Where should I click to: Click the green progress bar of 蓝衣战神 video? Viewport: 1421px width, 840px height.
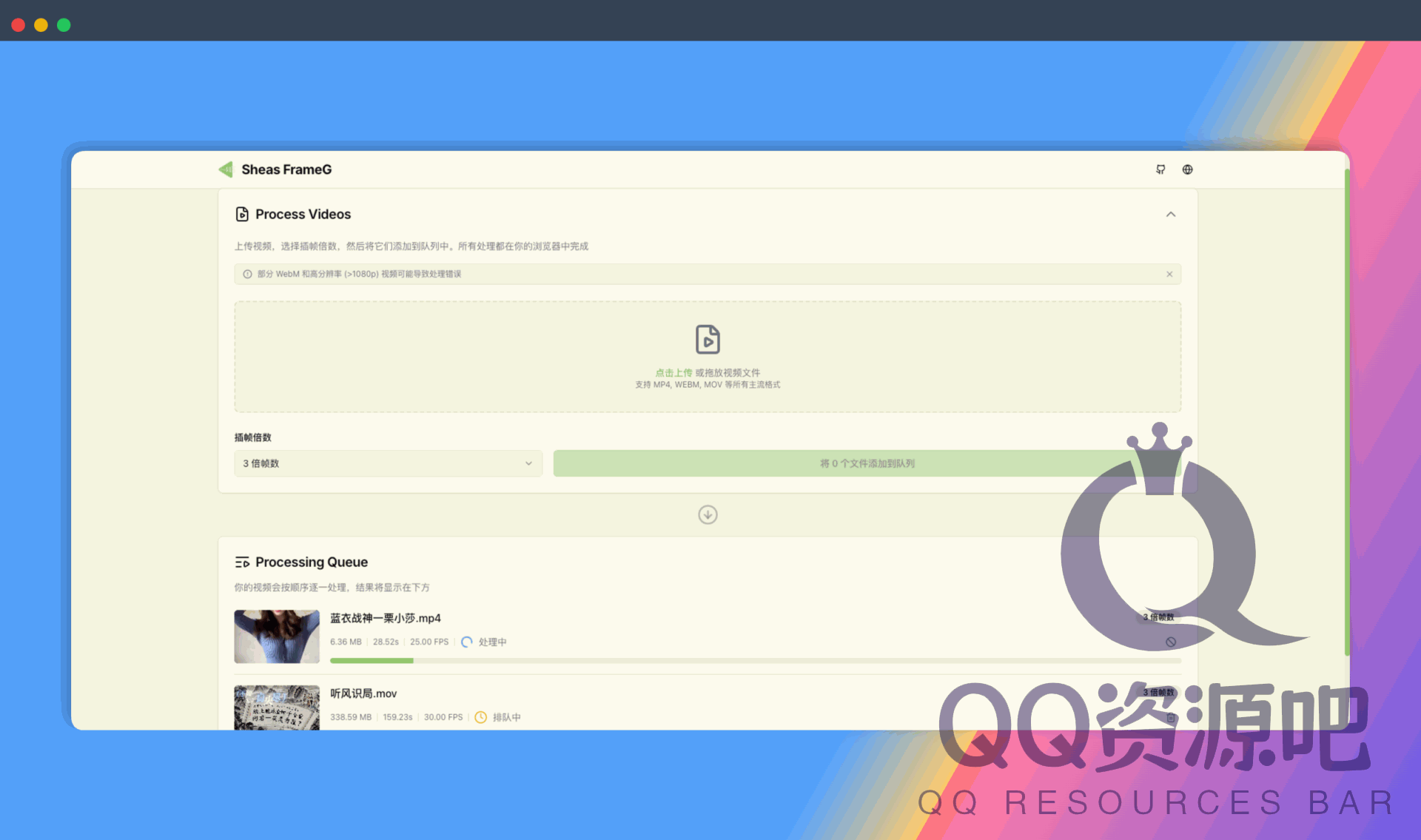756,660
